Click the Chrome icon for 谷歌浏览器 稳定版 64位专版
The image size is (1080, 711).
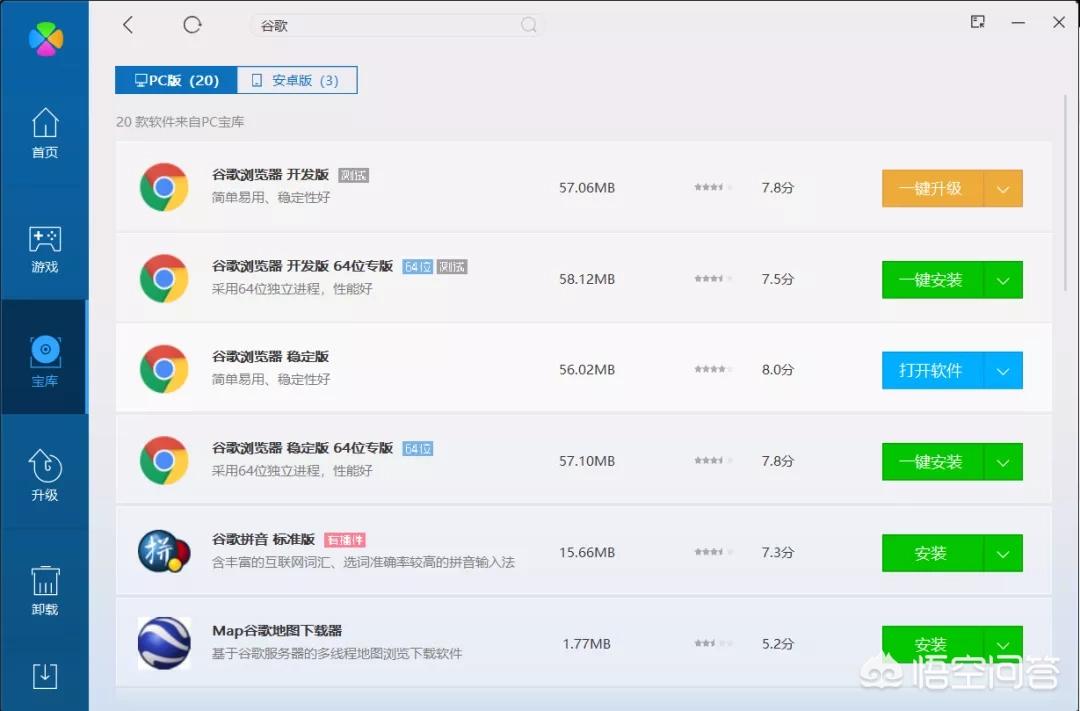point(164,461)
